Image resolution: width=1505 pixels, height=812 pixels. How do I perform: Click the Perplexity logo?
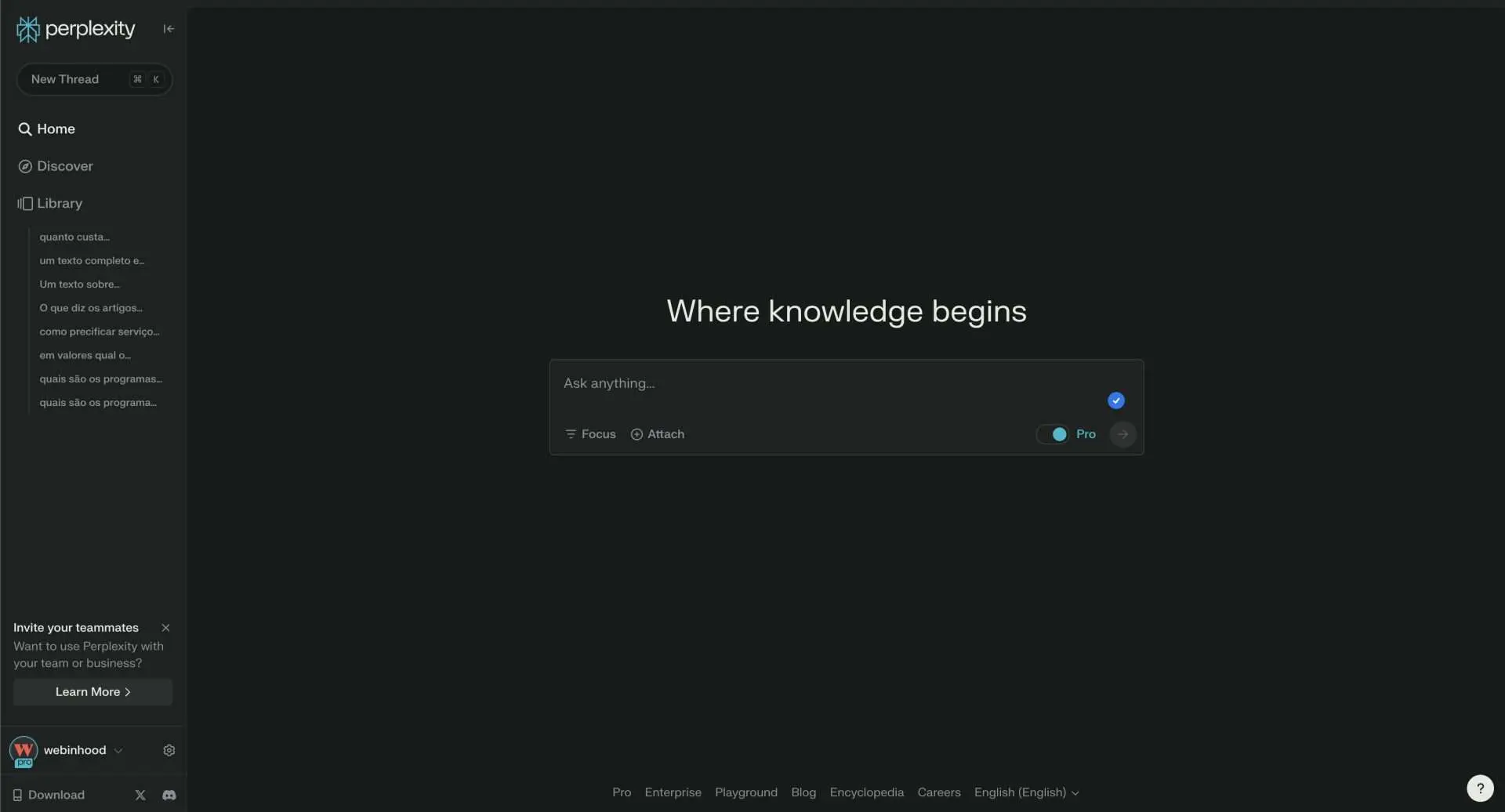tap(76, 29)
